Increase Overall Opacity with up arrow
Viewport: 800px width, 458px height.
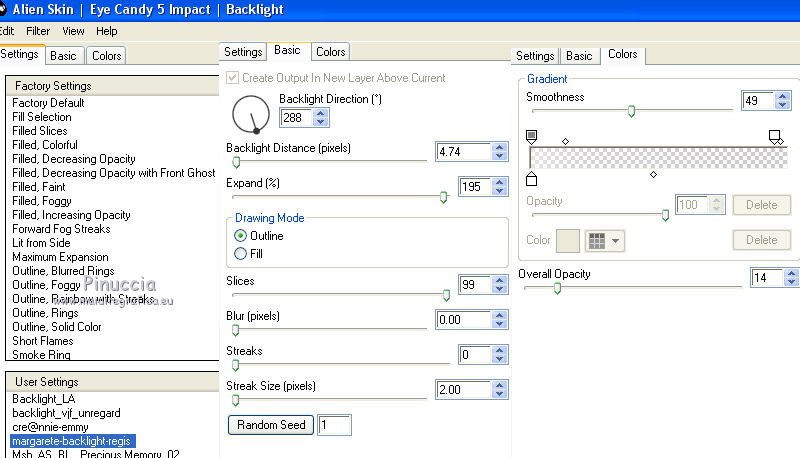click(791, 273)
